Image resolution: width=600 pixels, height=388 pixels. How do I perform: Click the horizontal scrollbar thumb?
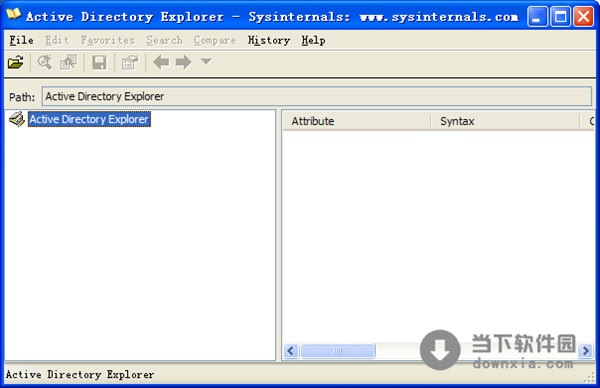[338, 351]
